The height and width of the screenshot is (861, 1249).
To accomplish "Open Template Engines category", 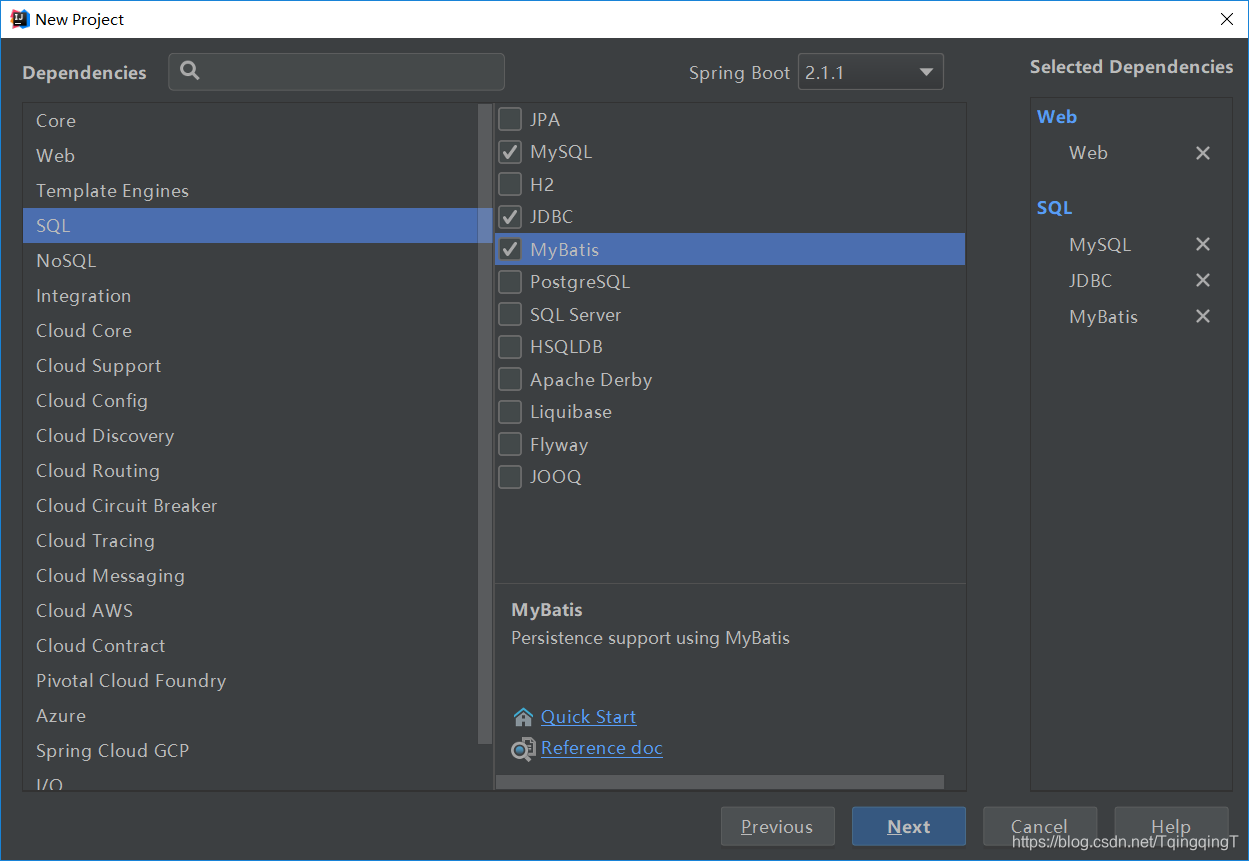I will coord(250,191).
